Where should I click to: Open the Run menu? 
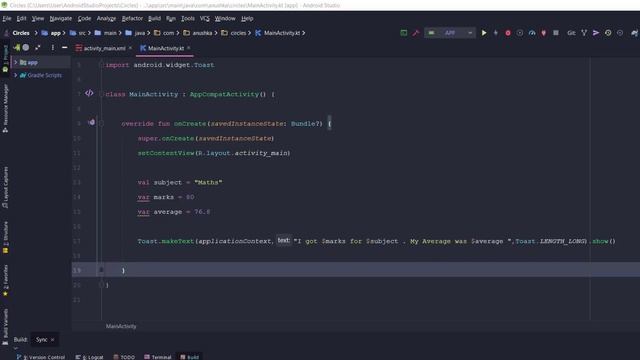(171, 18)
